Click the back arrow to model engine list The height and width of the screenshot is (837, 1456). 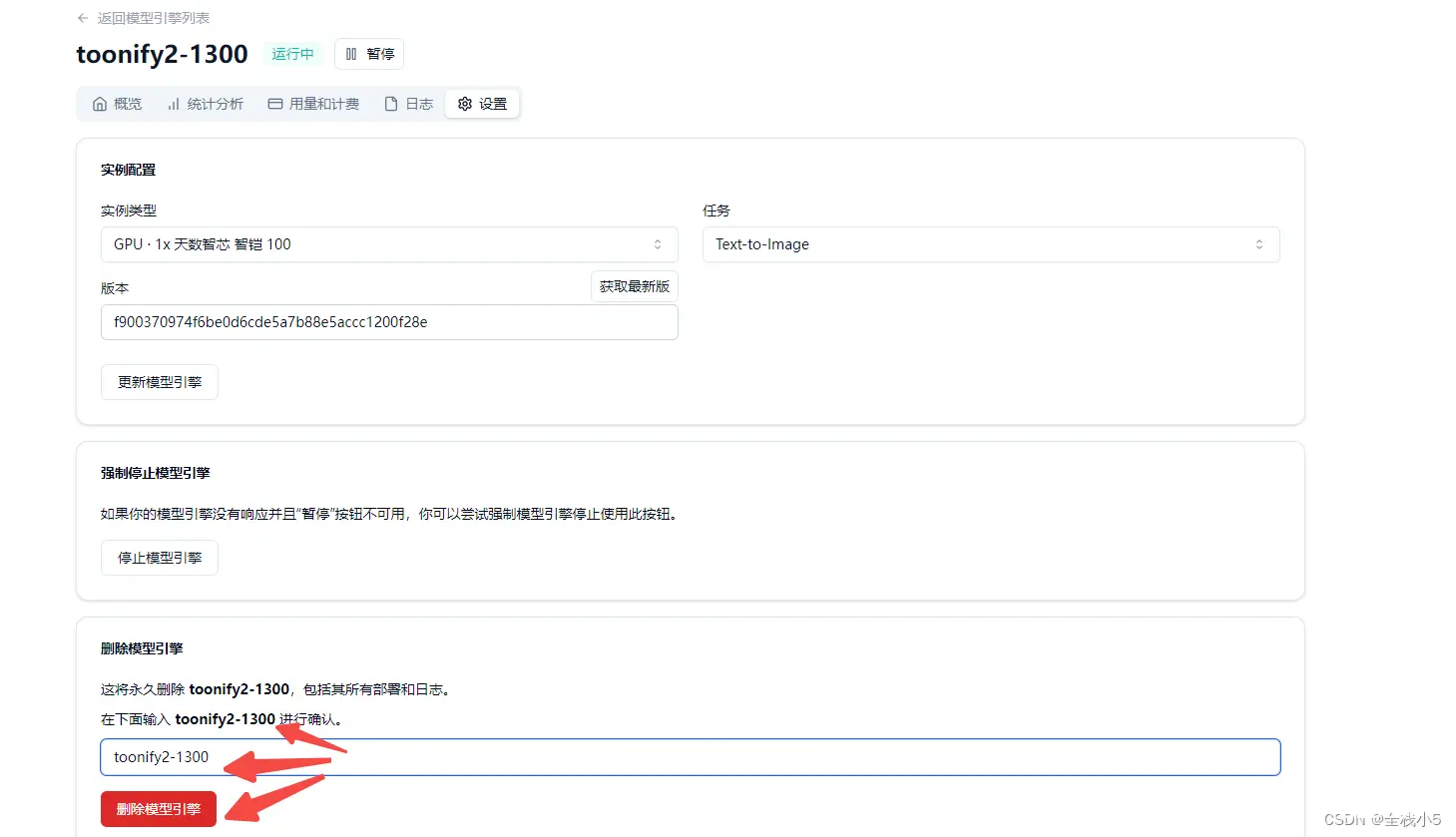point(83,18)
